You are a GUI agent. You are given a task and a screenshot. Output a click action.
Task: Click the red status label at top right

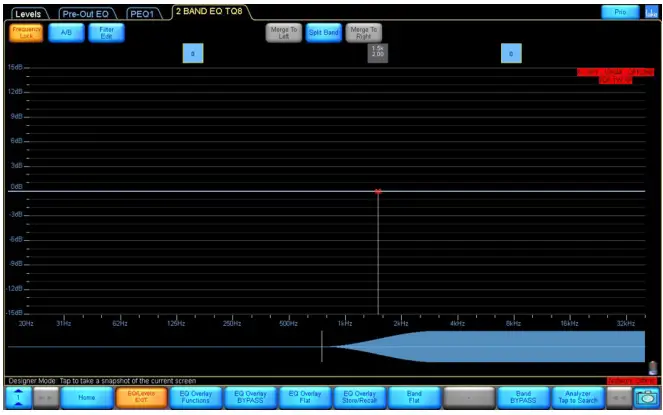click(x=615, y=76)
